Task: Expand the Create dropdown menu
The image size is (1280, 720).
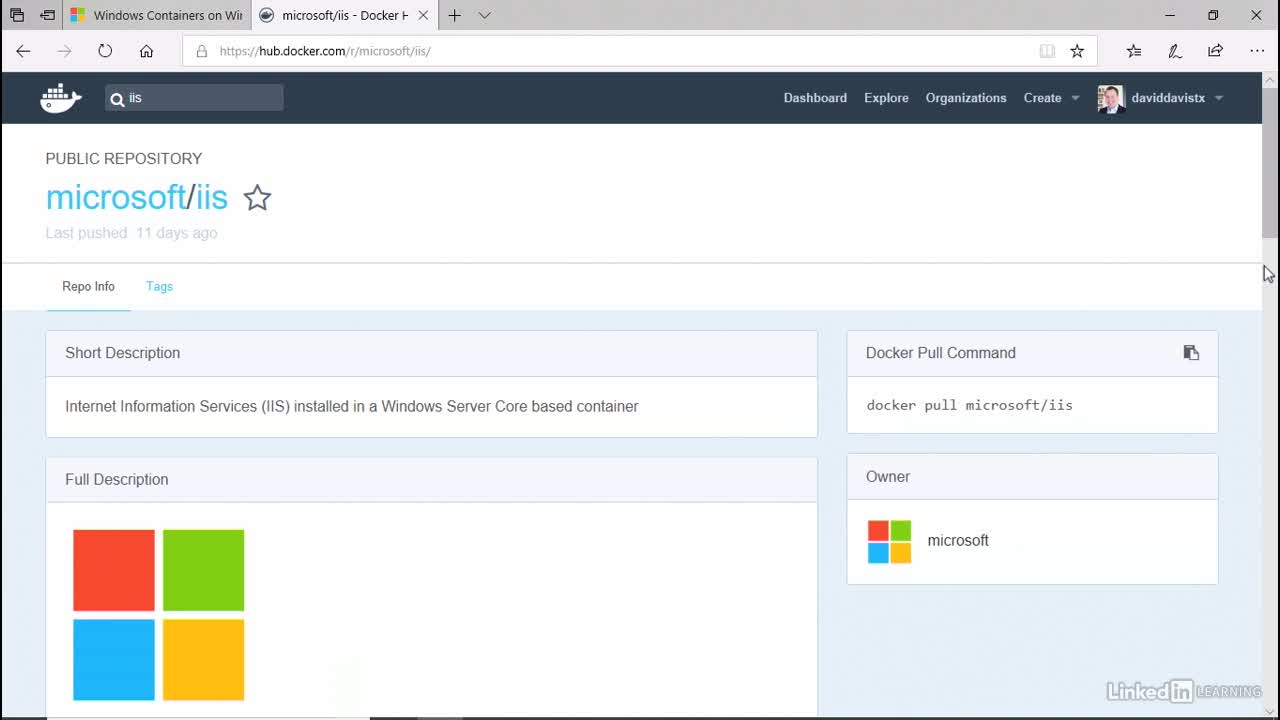Action: [x=1052, y=98]
